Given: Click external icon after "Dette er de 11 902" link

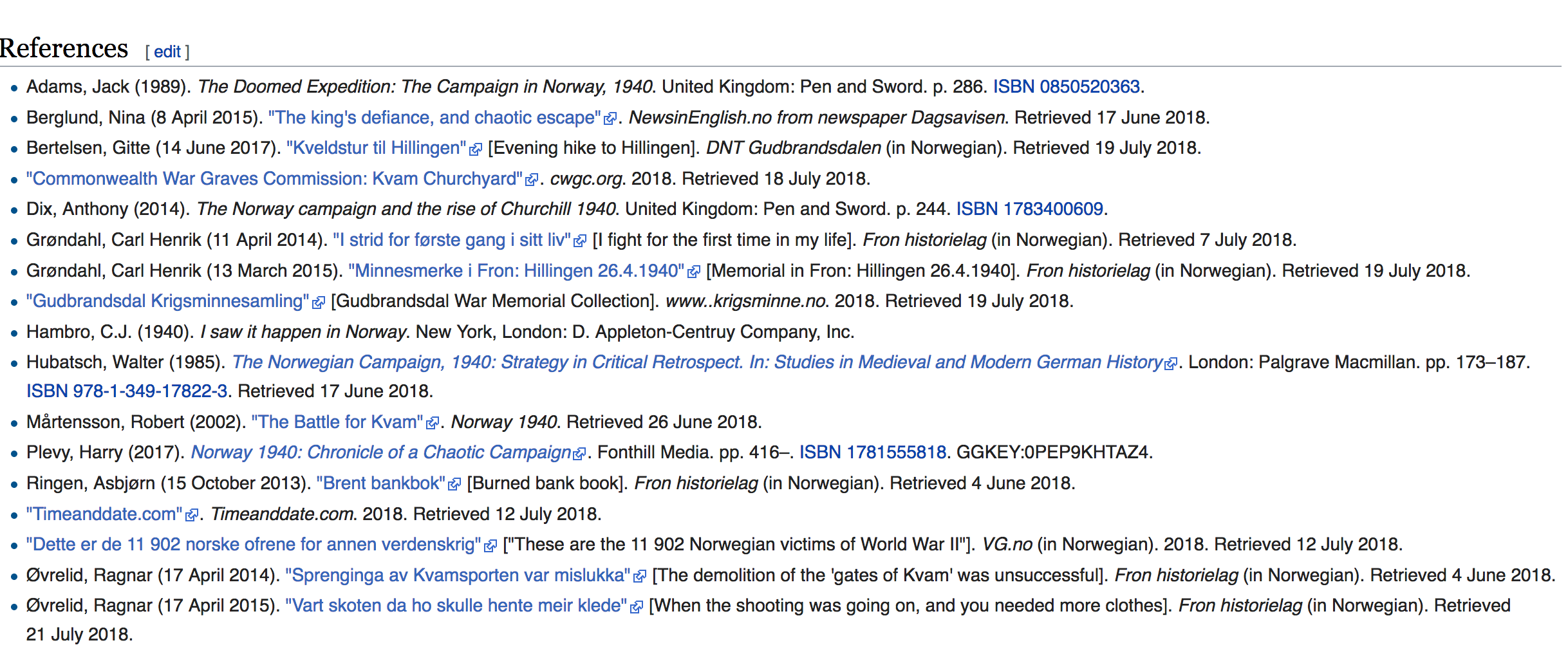Looking at the screenshot, I should pyautogui.click(x=490, y=546).
